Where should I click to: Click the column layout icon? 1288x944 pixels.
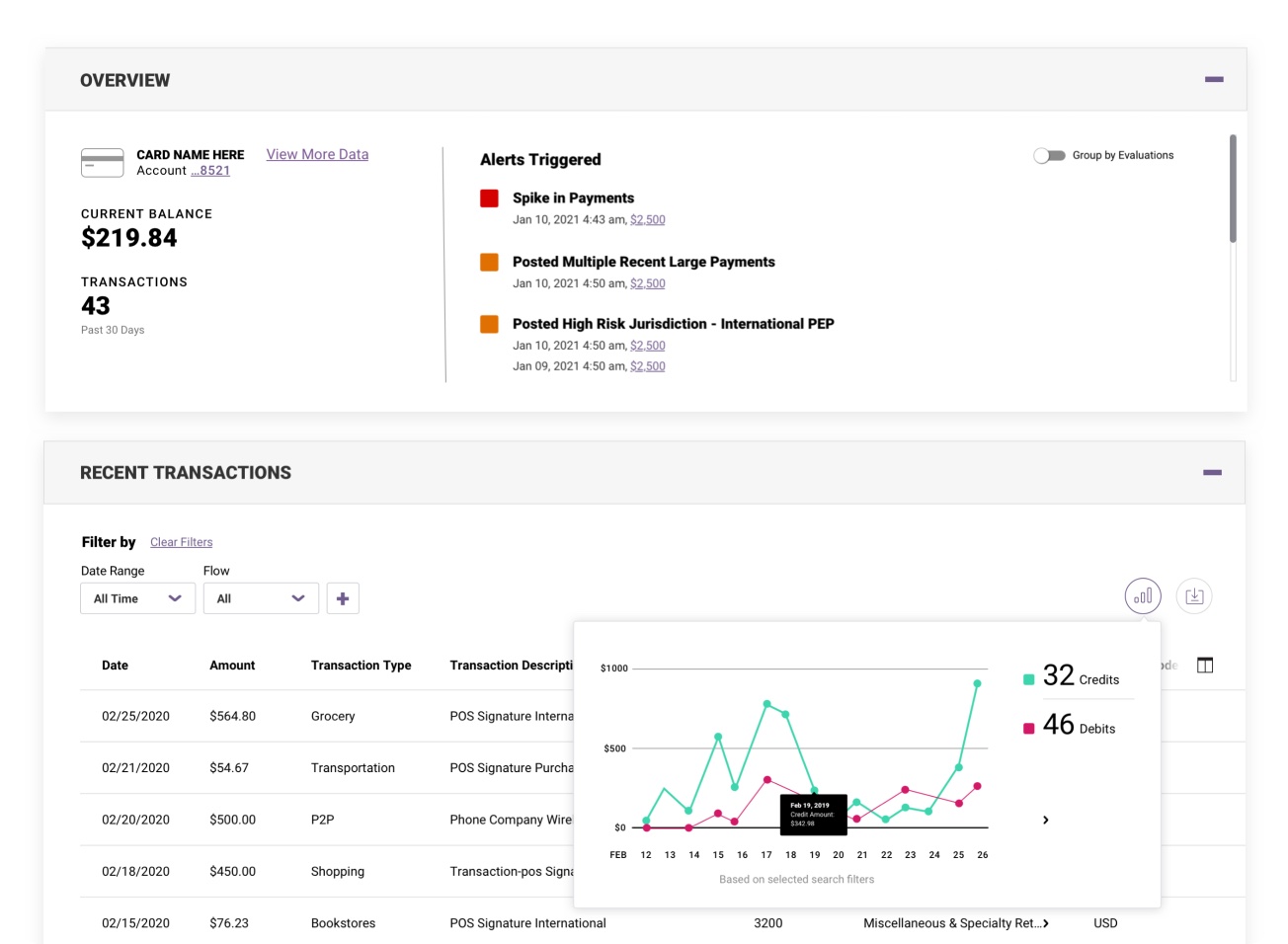click(1204, 666)
